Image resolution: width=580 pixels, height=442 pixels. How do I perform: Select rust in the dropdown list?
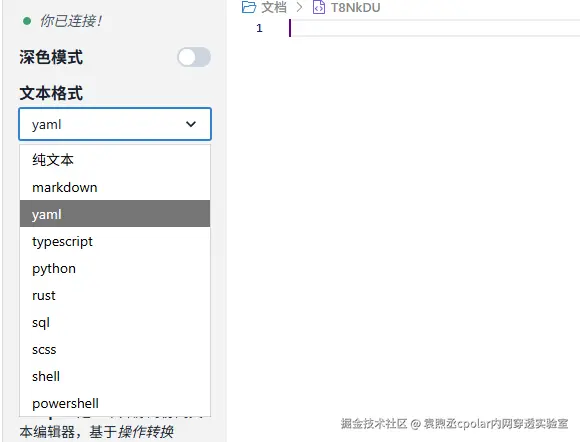[115, 295]
